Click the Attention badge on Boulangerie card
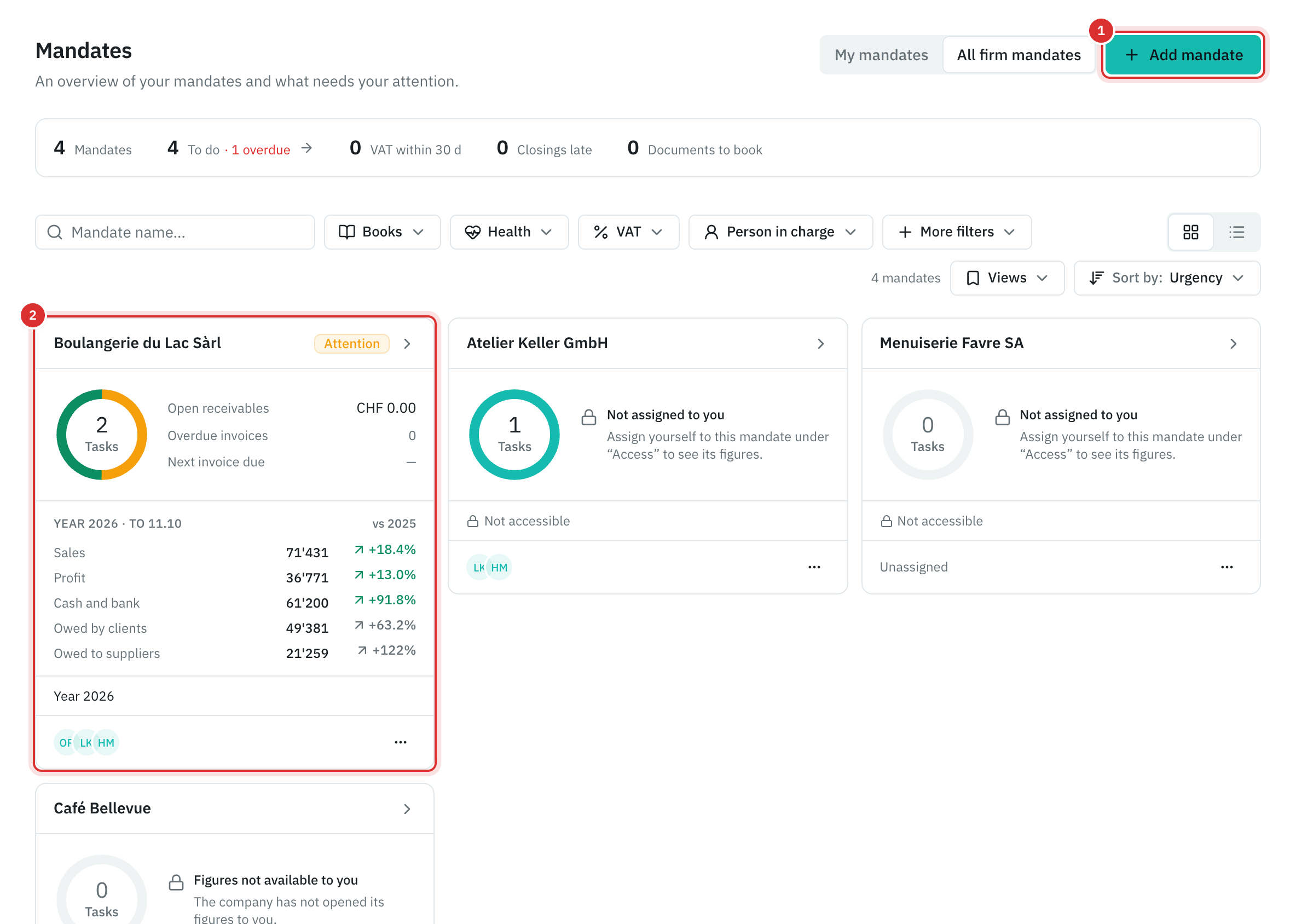Screen dimensions: 1296x924 [351, 344]
